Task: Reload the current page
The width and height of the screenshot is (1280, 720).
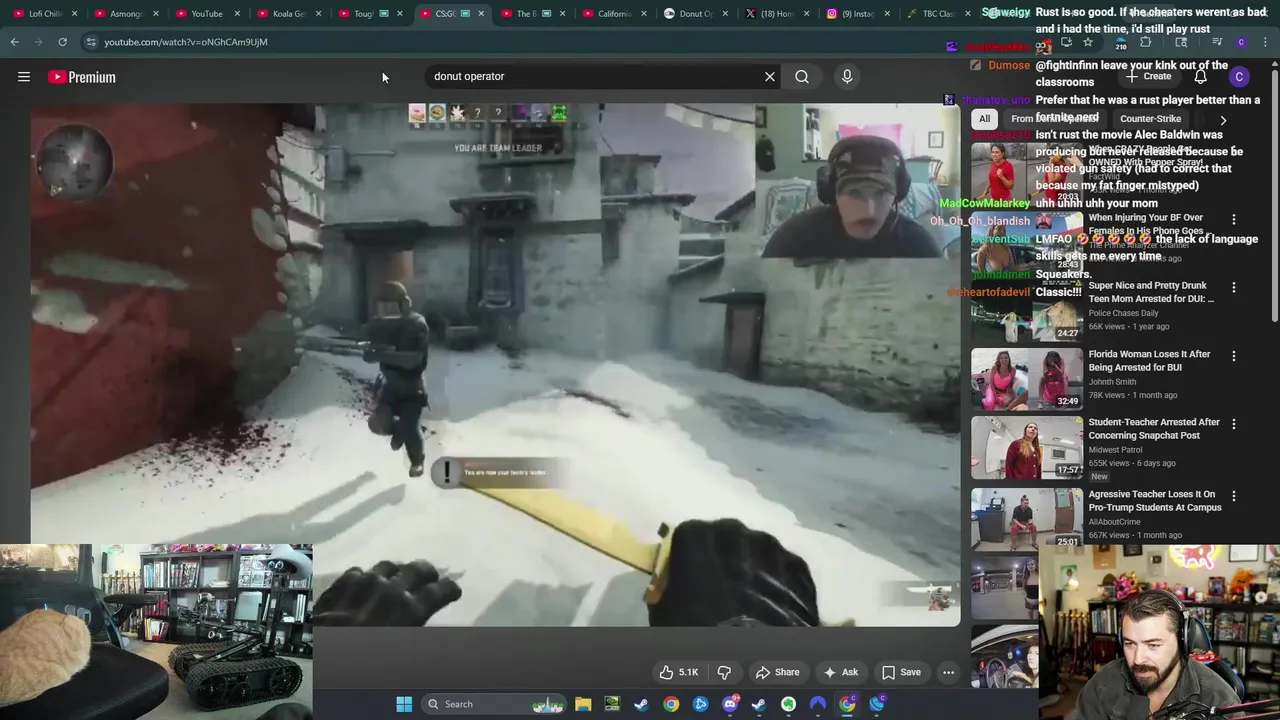Action: pyautogui.click(x=62, y=42)
